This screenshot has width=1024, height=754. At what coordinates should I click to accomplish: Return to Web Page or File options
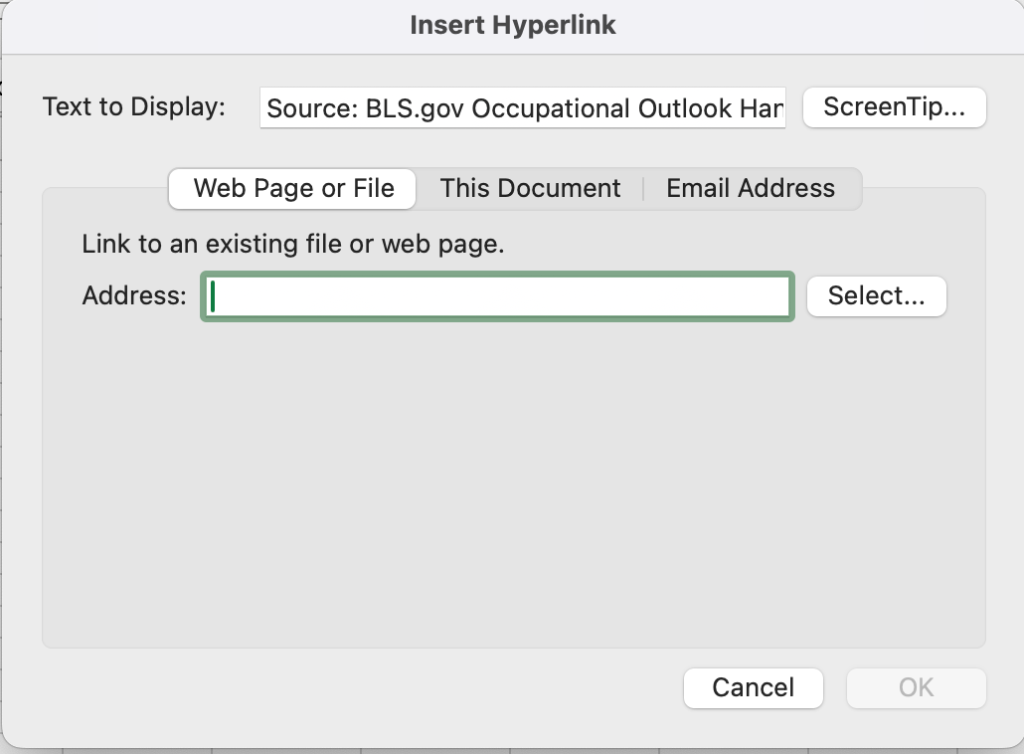coord(291,188)
